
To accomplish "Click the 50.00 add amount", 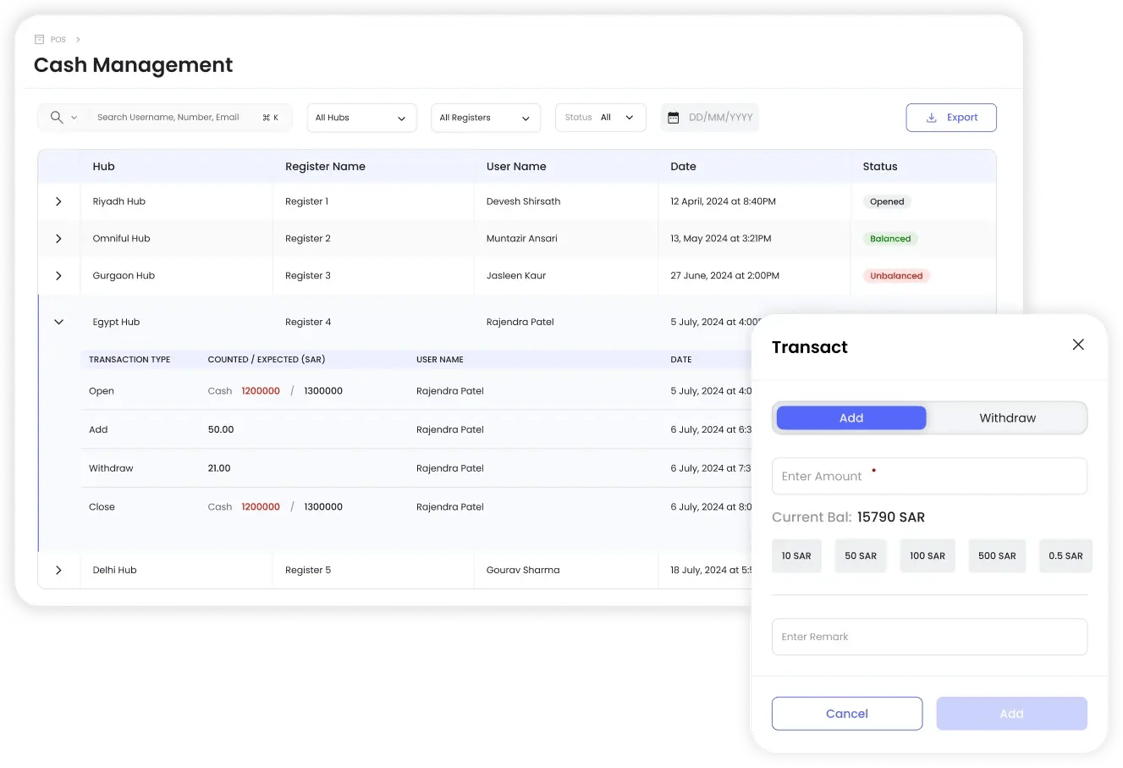I will (221, 430).
